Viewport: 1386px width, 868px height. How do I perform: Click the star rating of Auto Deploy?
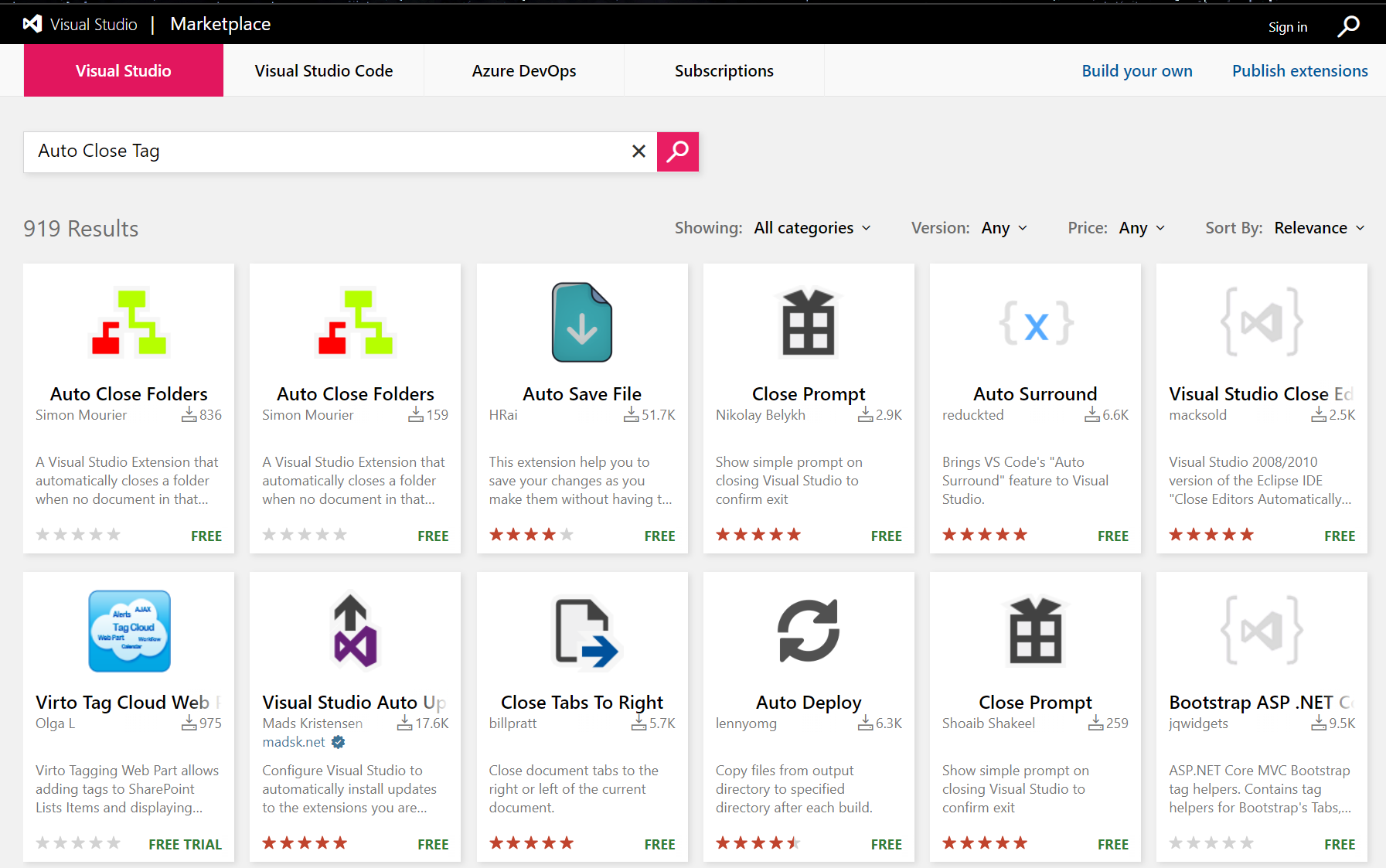(758, 843)
